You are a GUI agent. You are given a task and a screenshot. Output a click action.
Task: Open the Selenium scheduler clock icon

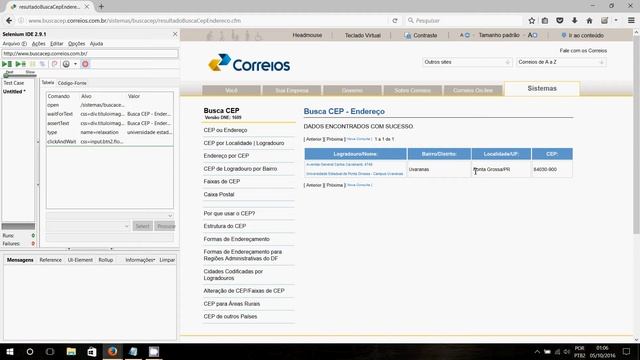pyautogui.click(x=66, y=64)
